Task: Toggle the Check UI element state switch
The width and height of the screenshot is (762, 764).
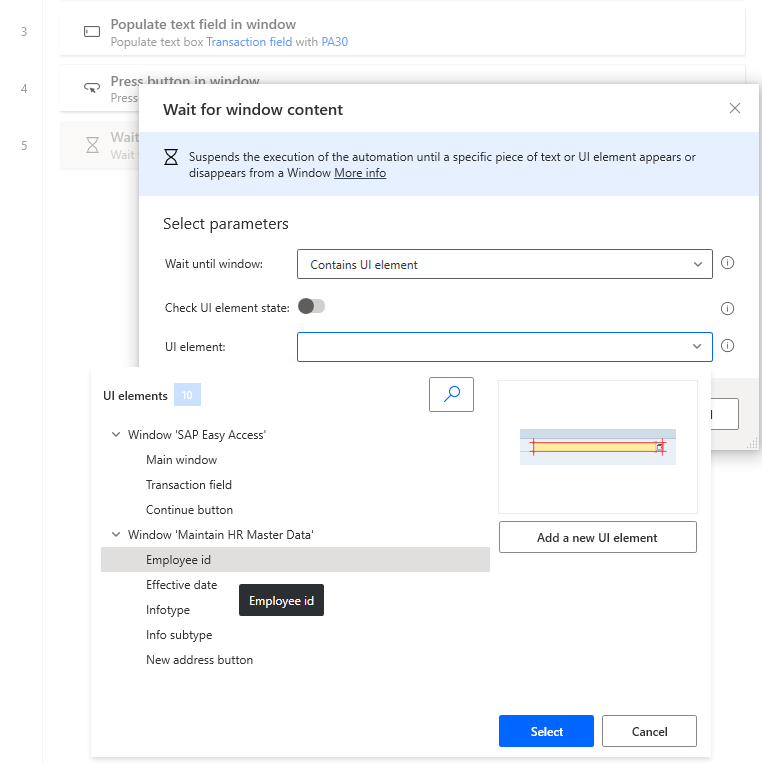Action: [x=311, y=306]
